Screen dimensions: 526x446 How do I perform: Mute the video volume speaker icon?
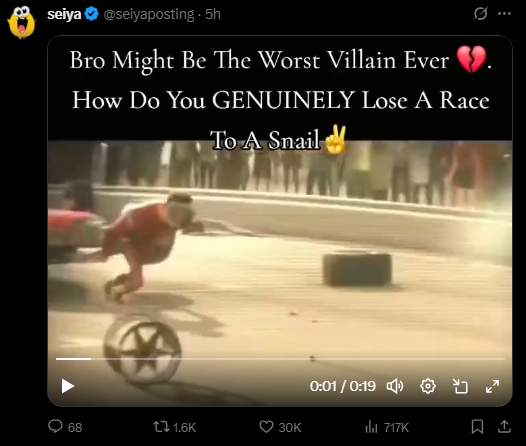click(x=395, y=386)
